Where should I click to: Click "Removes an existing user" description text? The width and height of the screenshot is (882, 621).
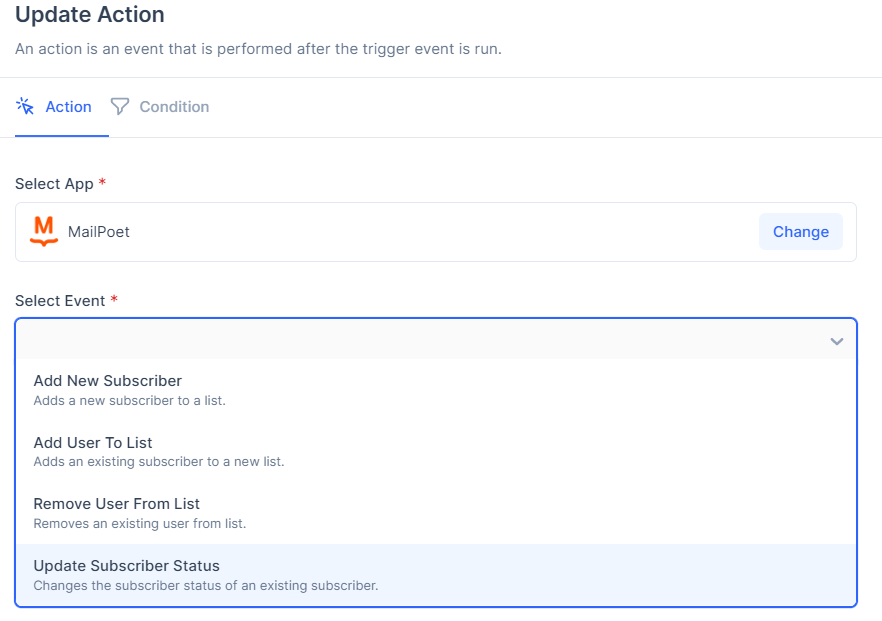pyautogui.click(x=140, y=523)
